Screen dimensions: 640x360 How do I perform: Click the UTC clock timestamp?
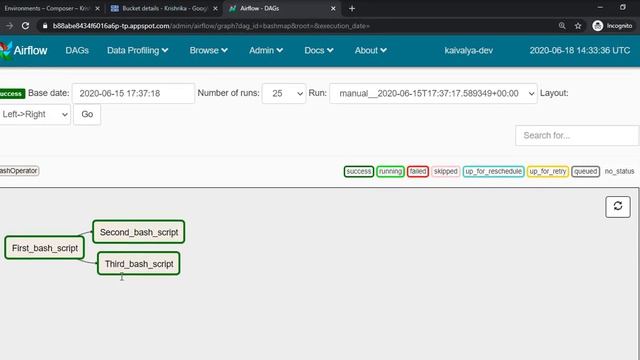(580, 50)
